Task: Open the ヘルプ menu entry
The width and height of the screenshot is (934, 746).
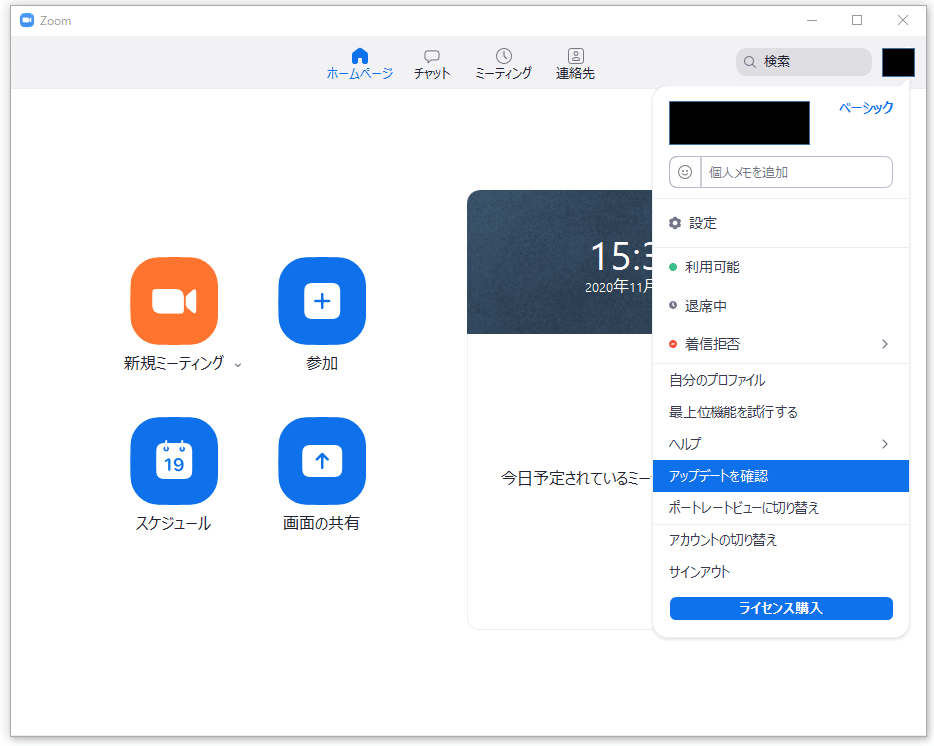Action: click(781, 444)
